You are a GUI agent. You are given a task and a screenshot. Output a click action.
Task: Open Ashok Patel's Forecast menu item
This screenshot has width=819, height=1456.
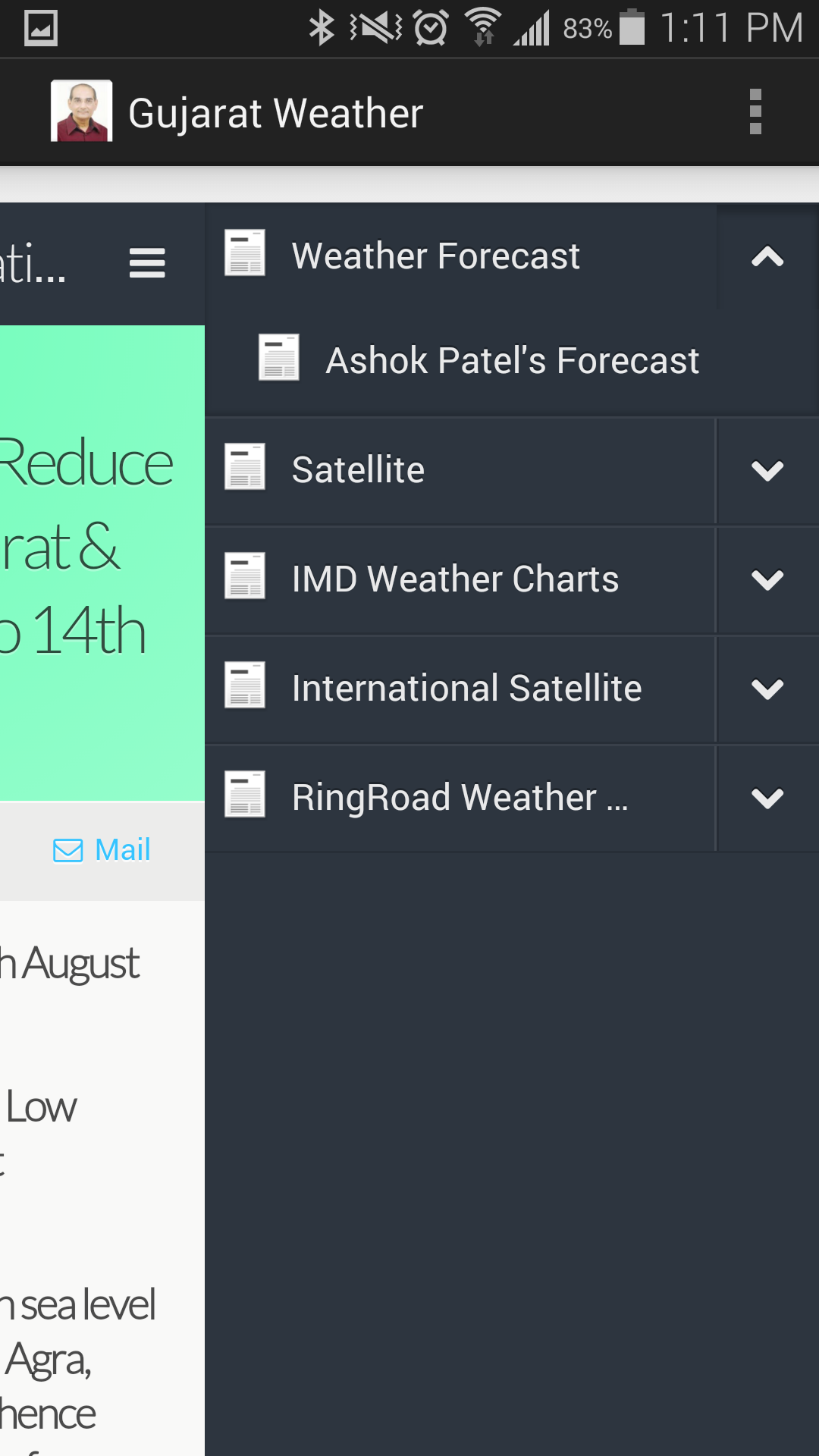click(x=512, y=361)
